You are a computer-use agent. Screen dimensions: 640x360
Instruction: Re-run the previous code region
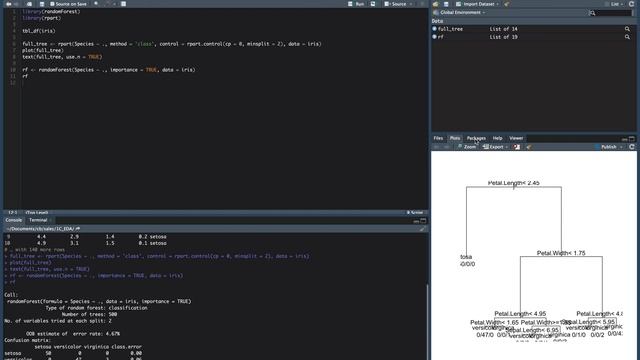(373, 4)
